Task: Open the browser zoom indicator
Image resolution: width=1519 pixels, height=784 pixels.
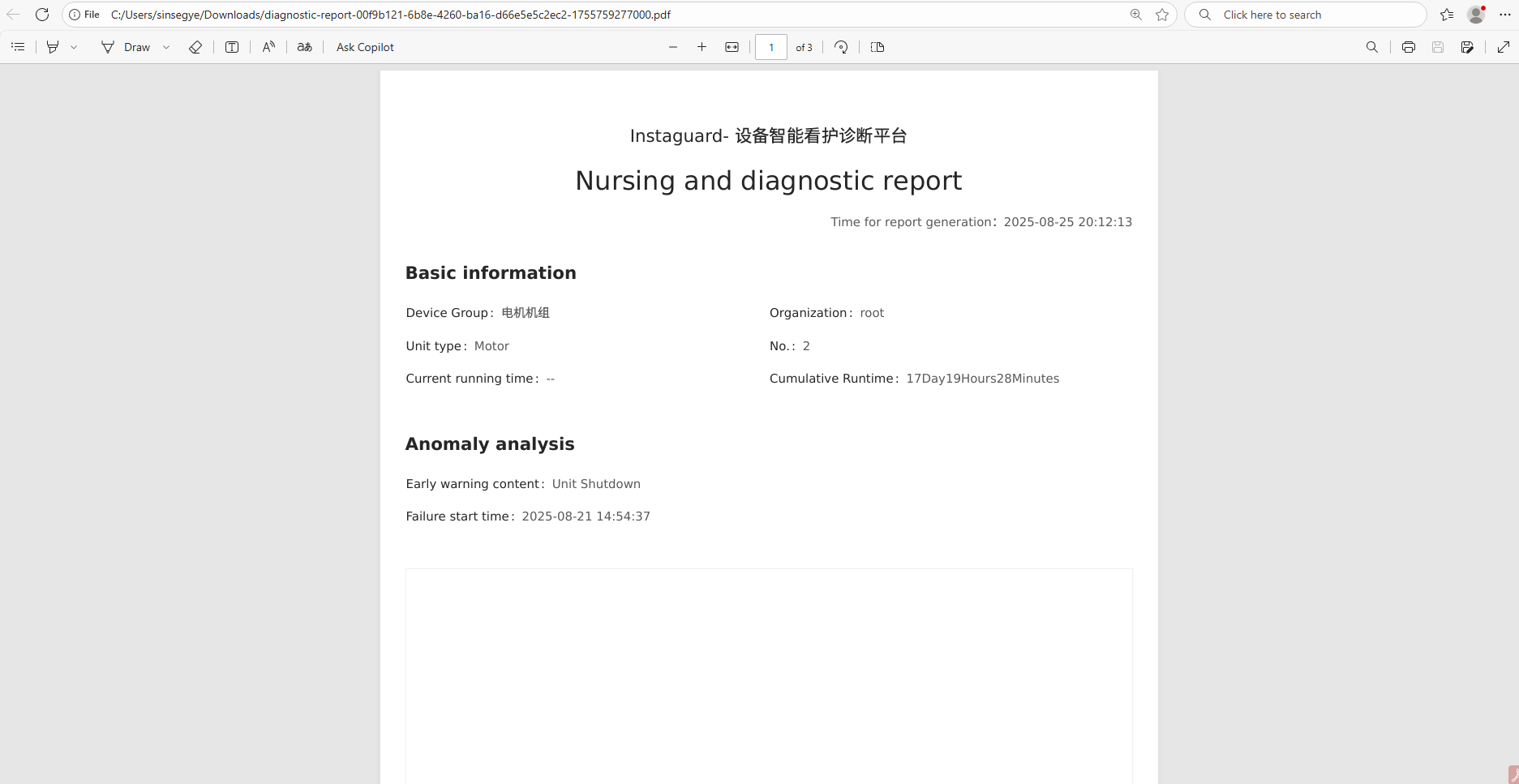Action: 1136,15
